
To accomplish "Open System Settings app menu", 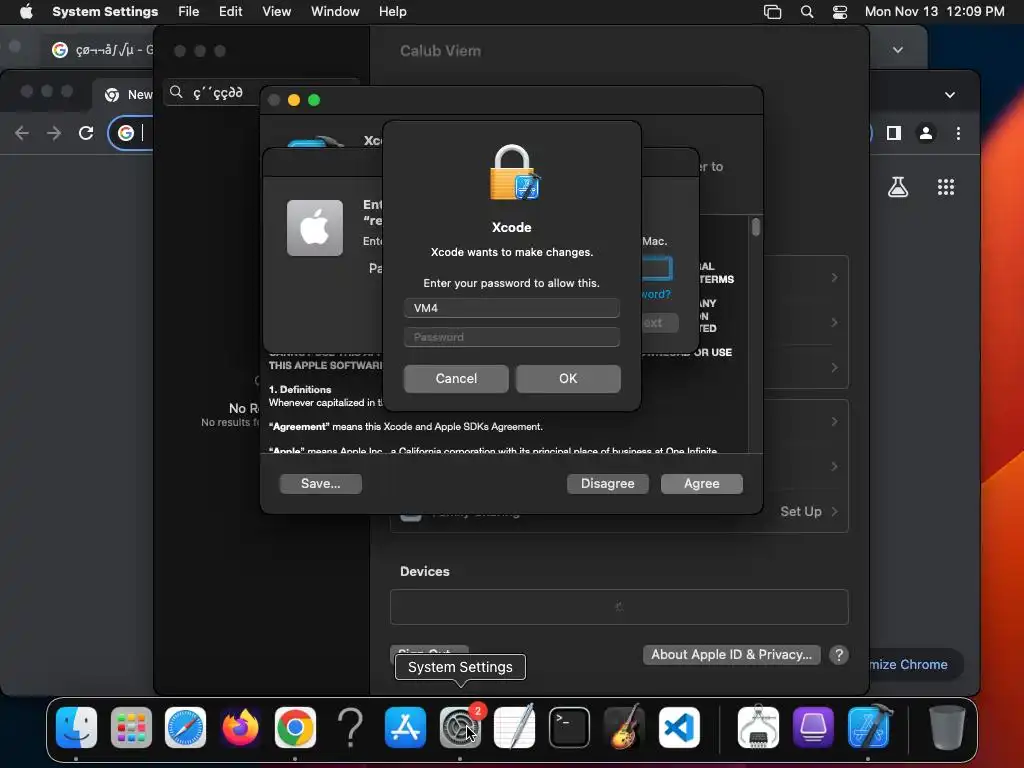I will (x=105, y=11).
